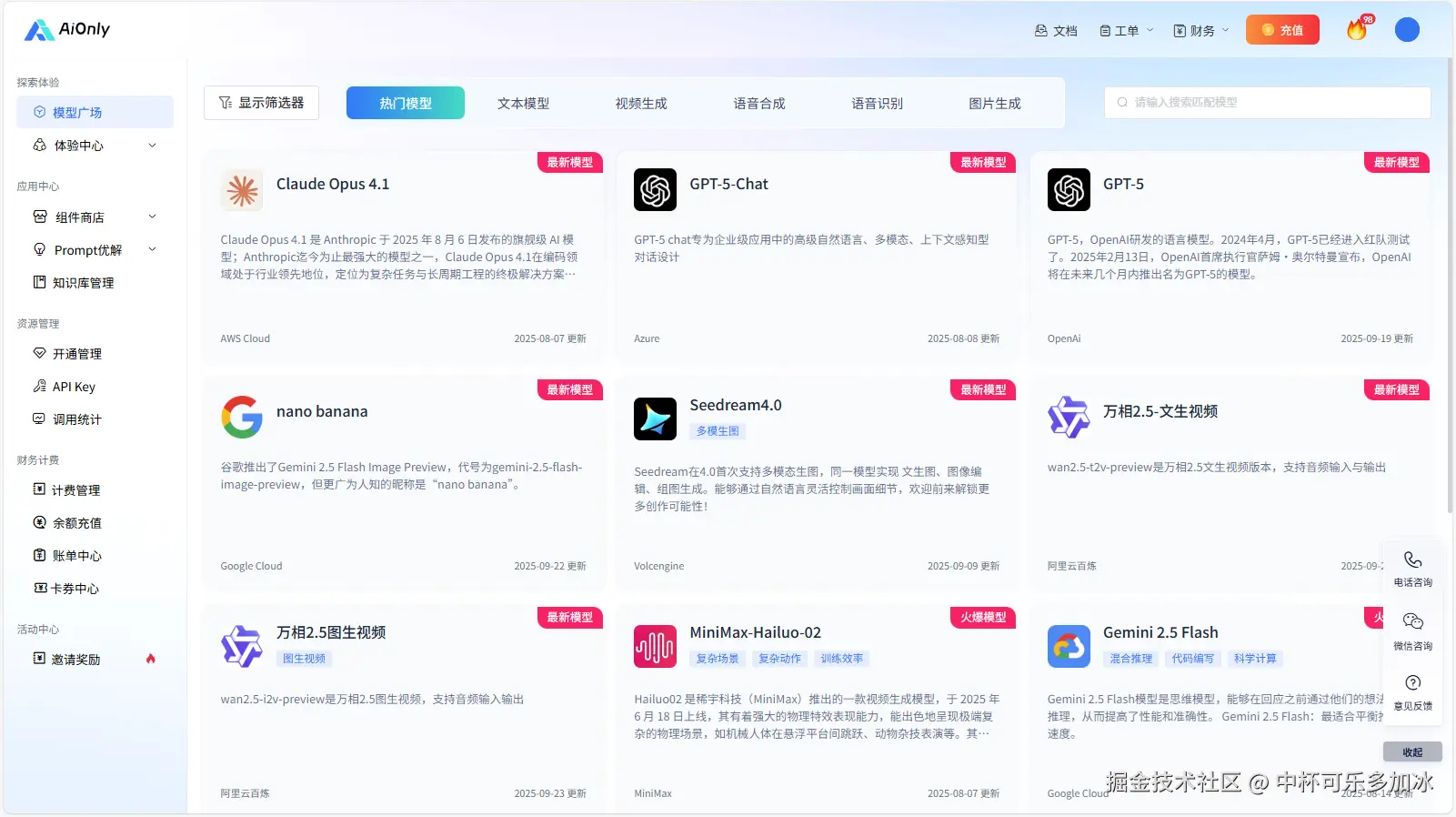The image size is (1456, 817).
Task: Open the 文档 link in header
Action: (x=1056, y=30)
